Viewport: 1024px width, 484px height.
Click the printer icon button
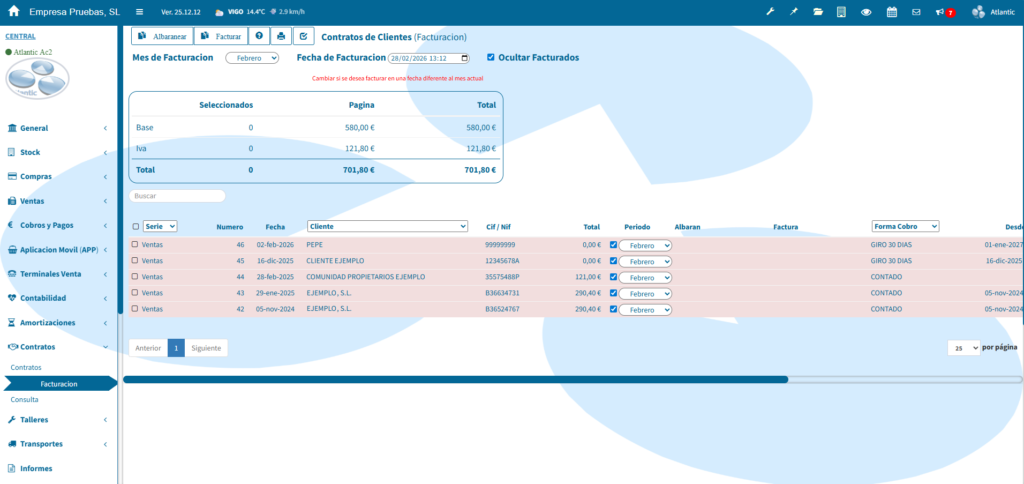(x=282, y=36)
